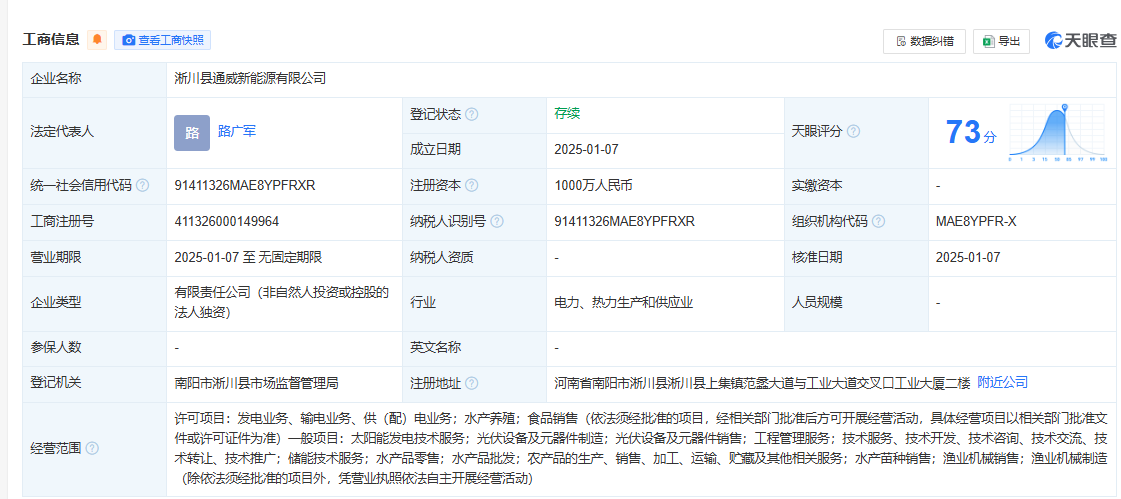Screen dimensions: 1121x499
Task: Click the orange bell alert icon
Action: pyautogui.click(x=97, y=40)
